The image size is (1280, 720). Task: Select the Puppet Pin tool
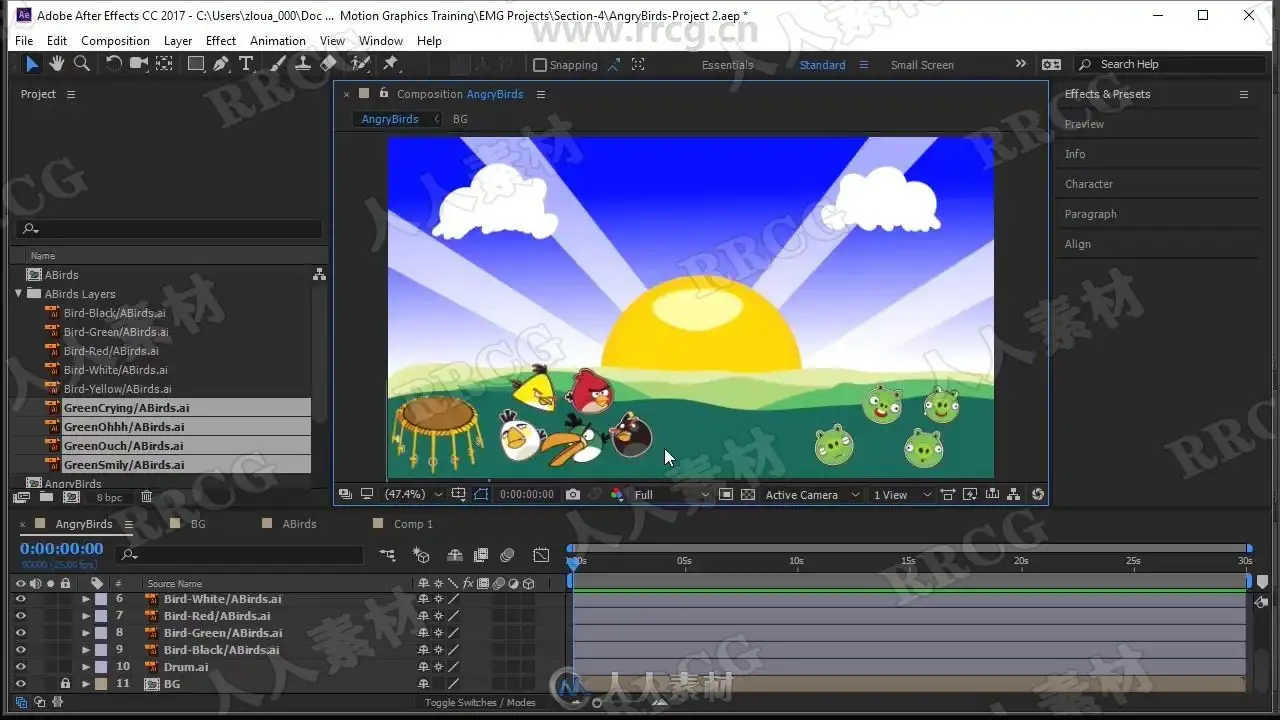point(391,64)
